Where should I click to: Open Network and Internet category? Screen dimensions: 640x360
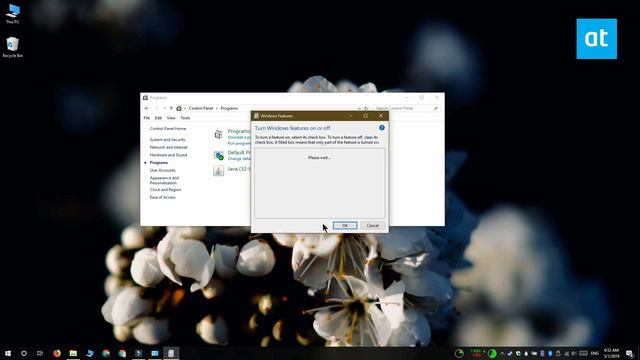click(169, 147)
